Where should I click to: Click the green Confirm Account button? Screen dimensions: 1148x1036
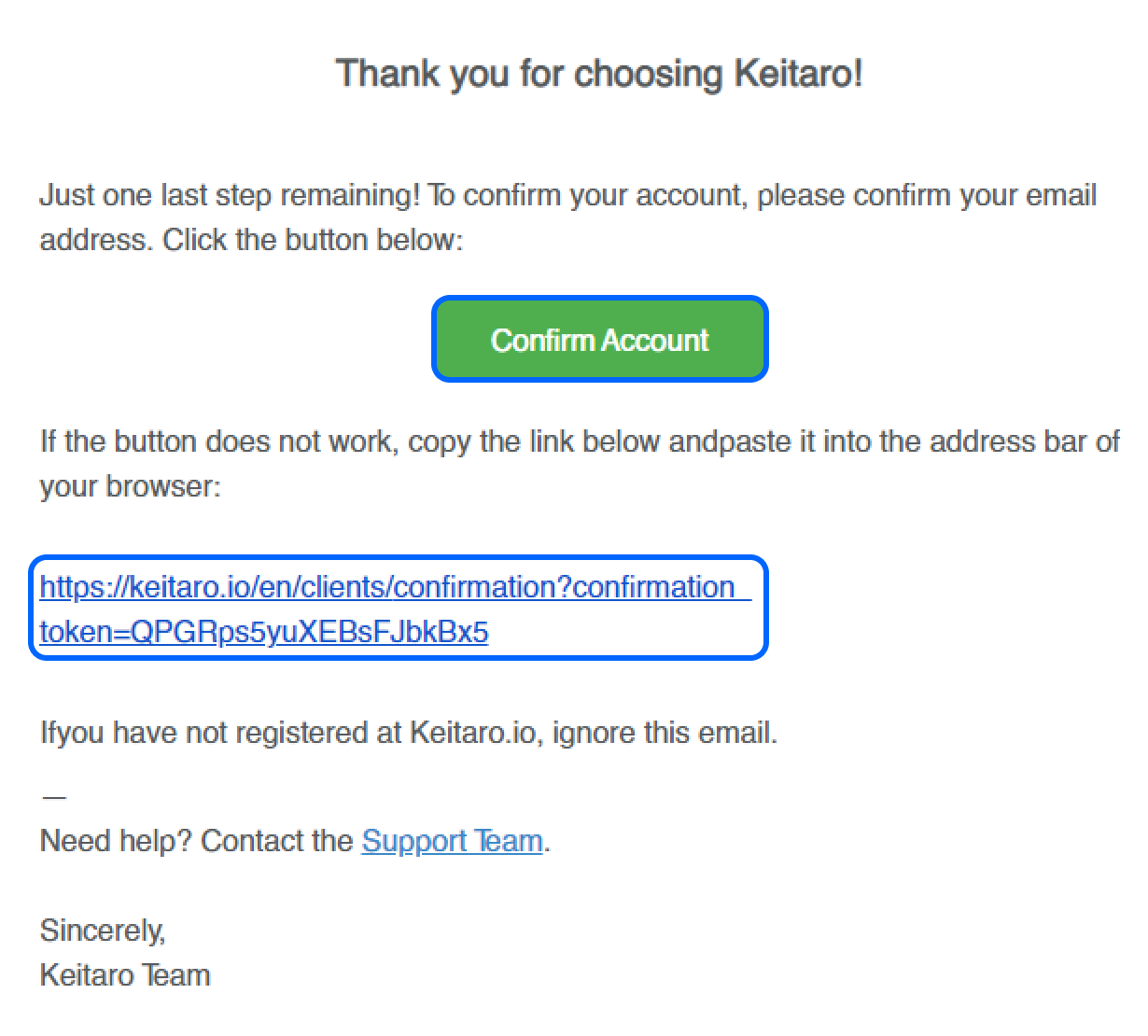coord(599,340)
